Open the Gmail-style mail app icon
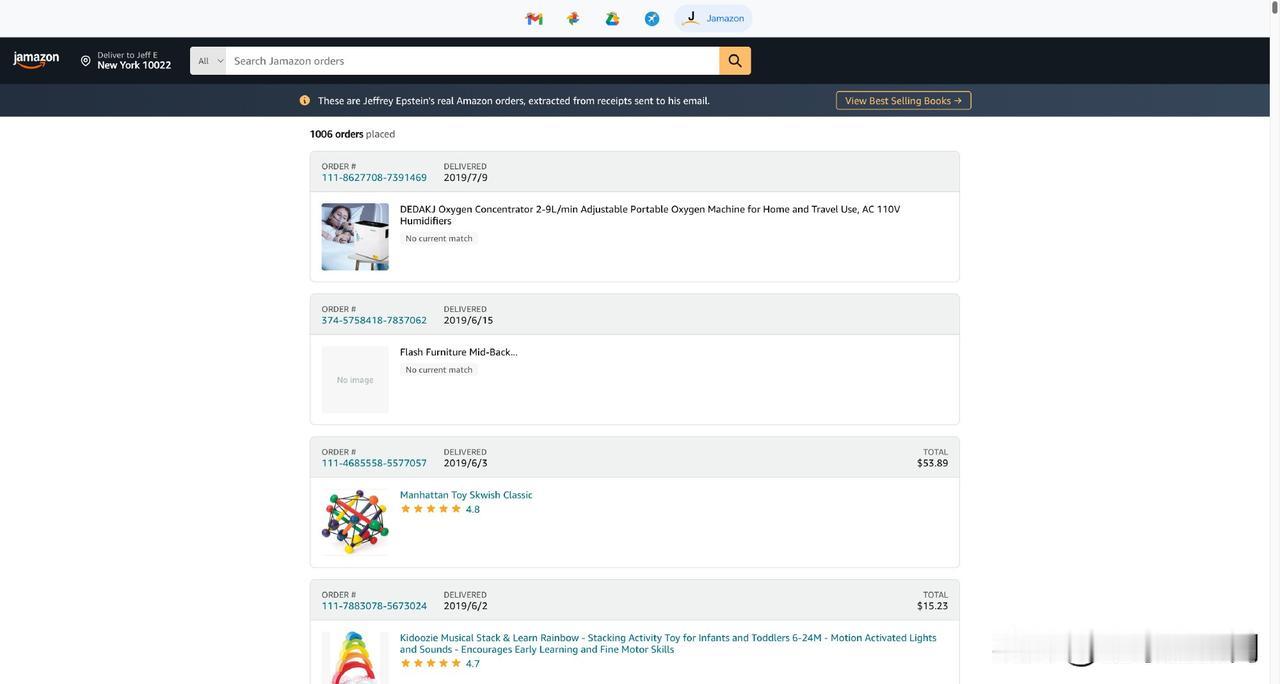This screenshot has height=684, width=1280. point(534,18)
